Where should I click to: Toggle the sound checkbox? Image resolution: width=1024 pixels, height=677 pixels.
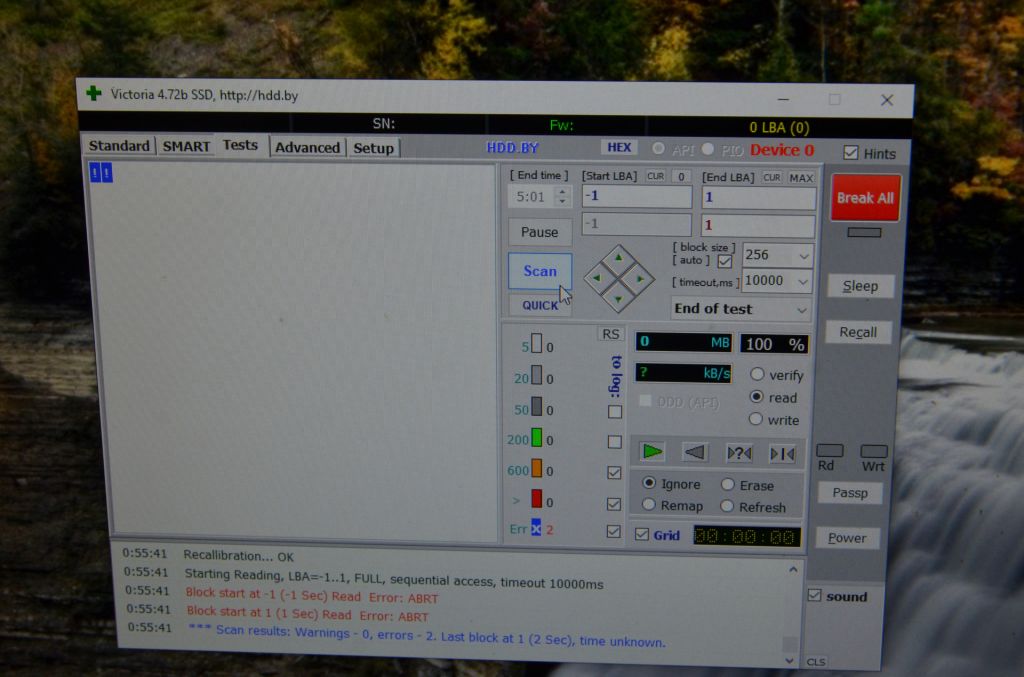[814, 595]
